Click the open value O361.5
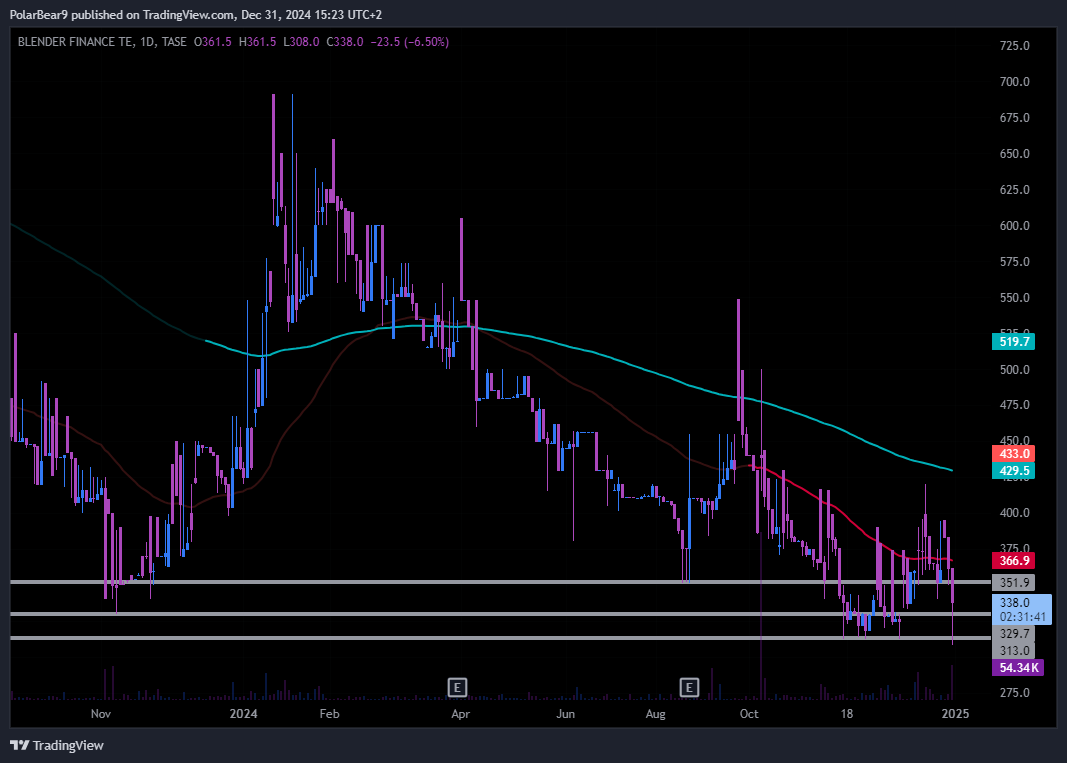 point(213,42)
